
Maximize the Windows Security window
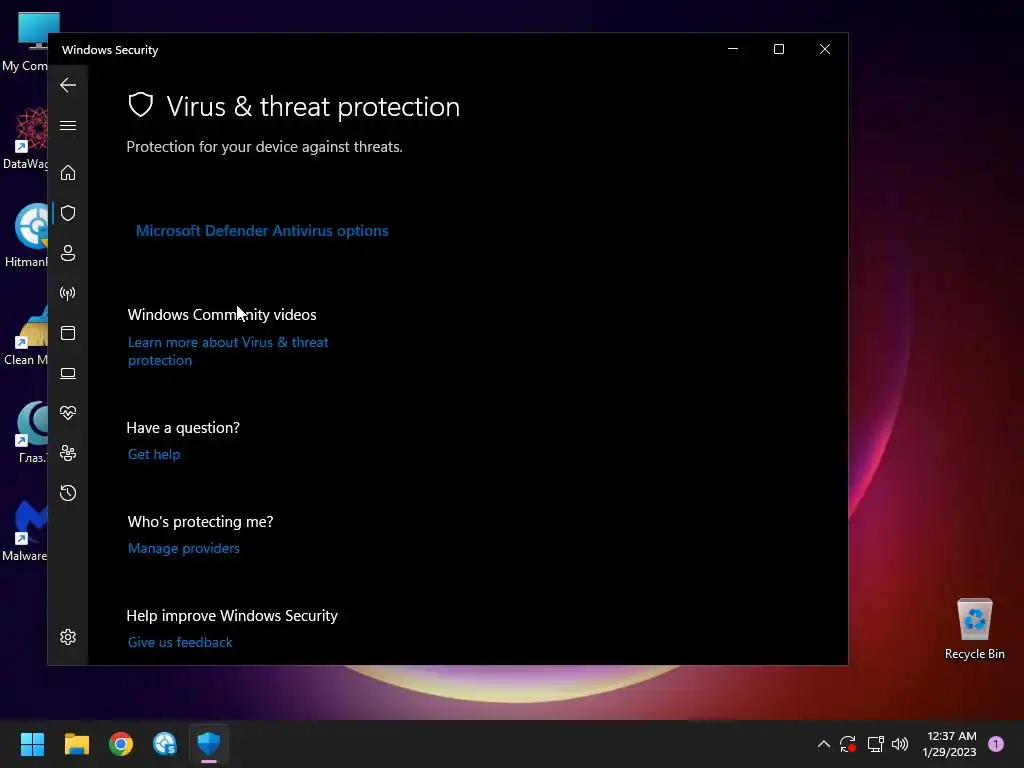[x=778, y=50]
